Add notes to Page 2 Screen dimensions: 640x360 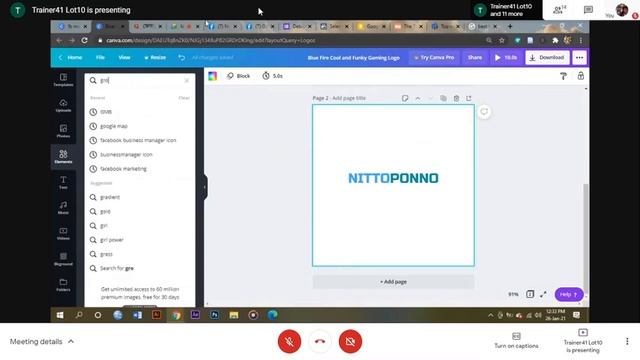(x=404, y=98)
